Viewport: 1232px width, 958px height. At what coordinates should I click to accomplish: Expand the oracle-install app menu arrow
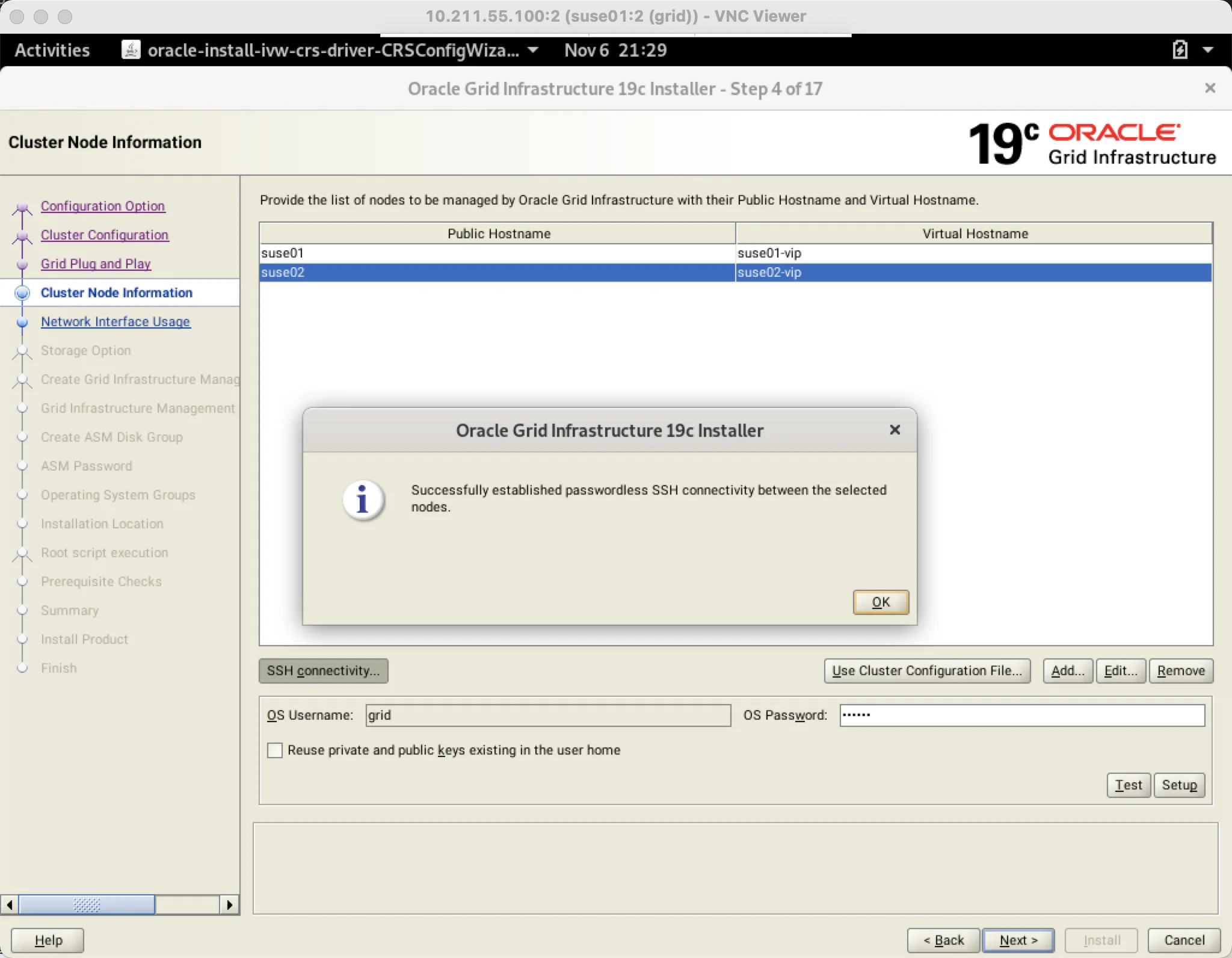532,49
